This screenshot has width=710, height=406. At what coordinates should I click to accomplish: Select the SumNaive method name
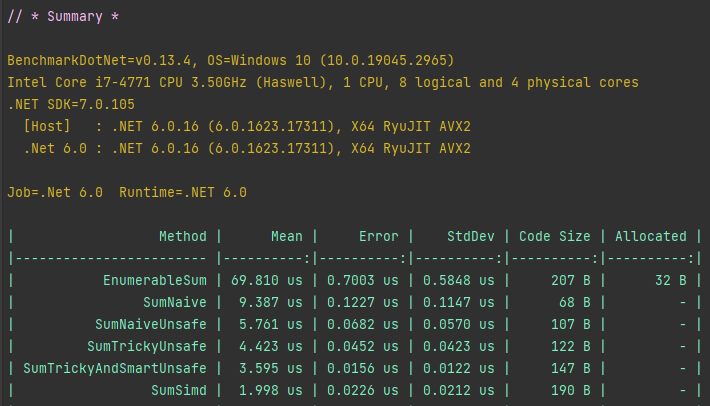coord(175,303)
